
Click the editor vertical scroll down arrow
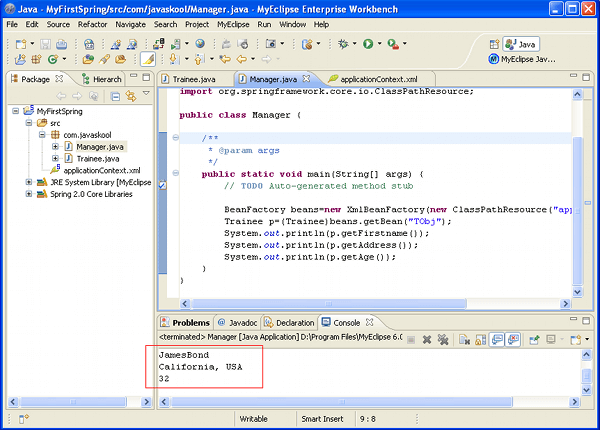pyautogui.click(x=577, y=292)
